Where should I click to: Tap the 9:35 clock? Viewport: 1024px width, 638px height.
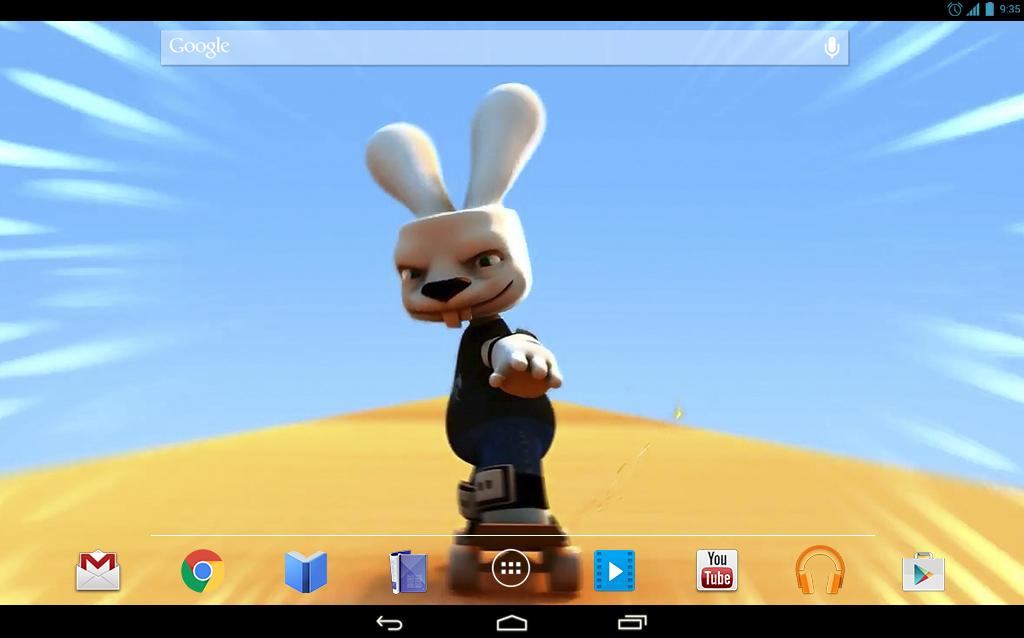coord(1010,9)
